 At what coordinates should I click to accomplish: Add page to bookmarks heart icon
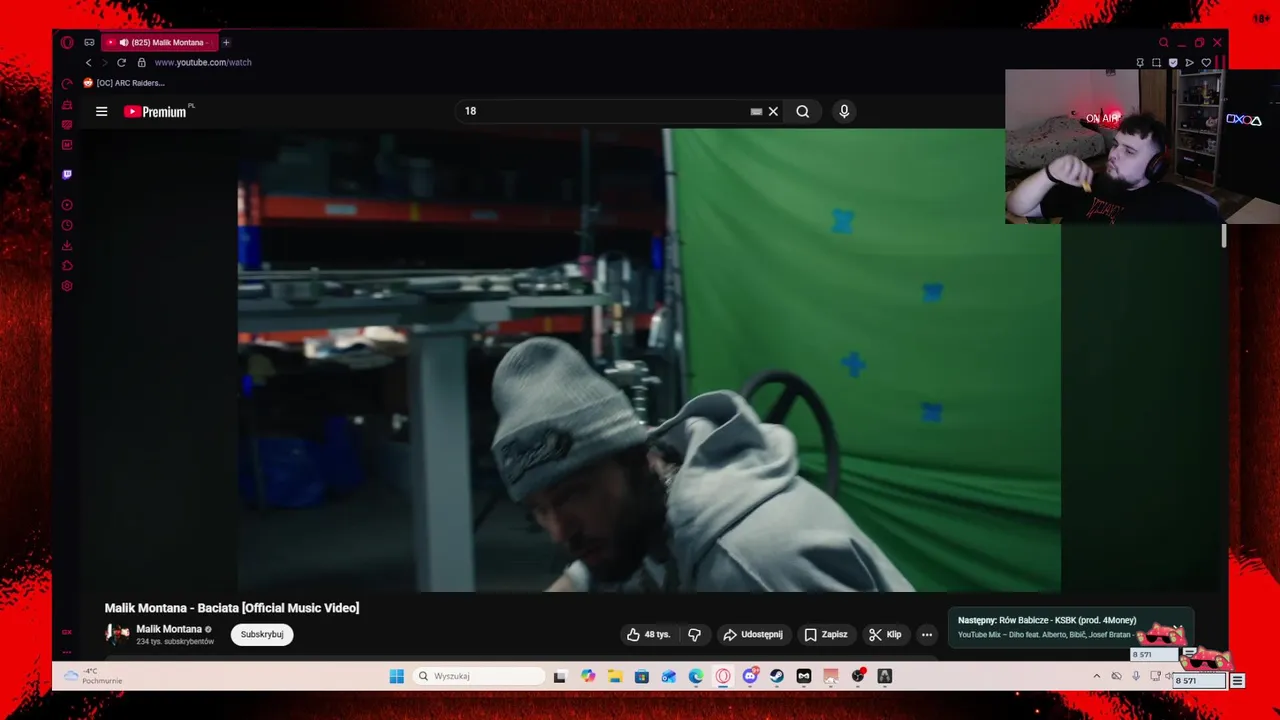click(1206, 62)
